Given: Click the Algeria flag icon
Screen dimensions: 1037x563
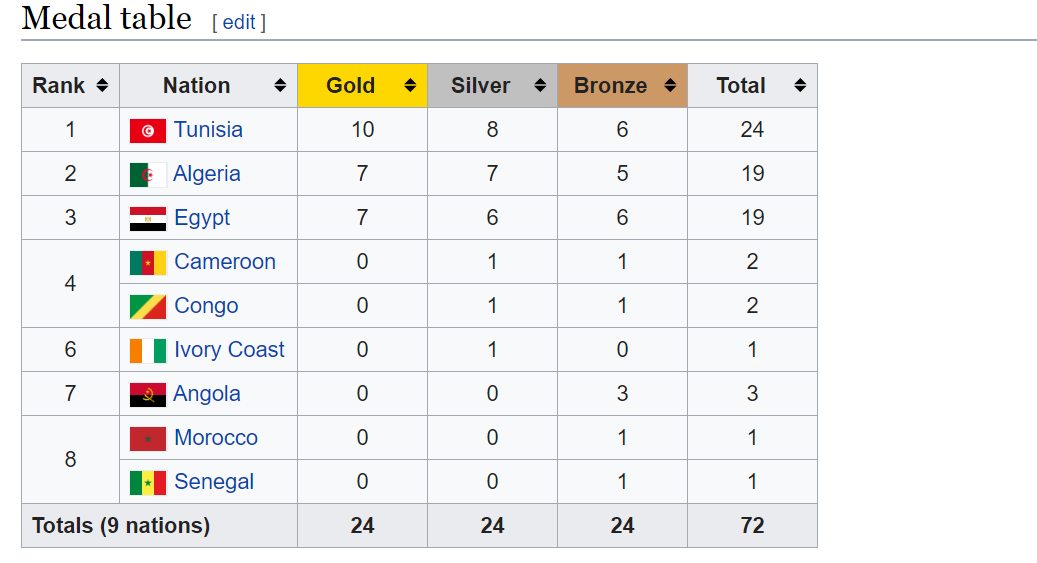Looking at the screenshot, I should 147,174.
